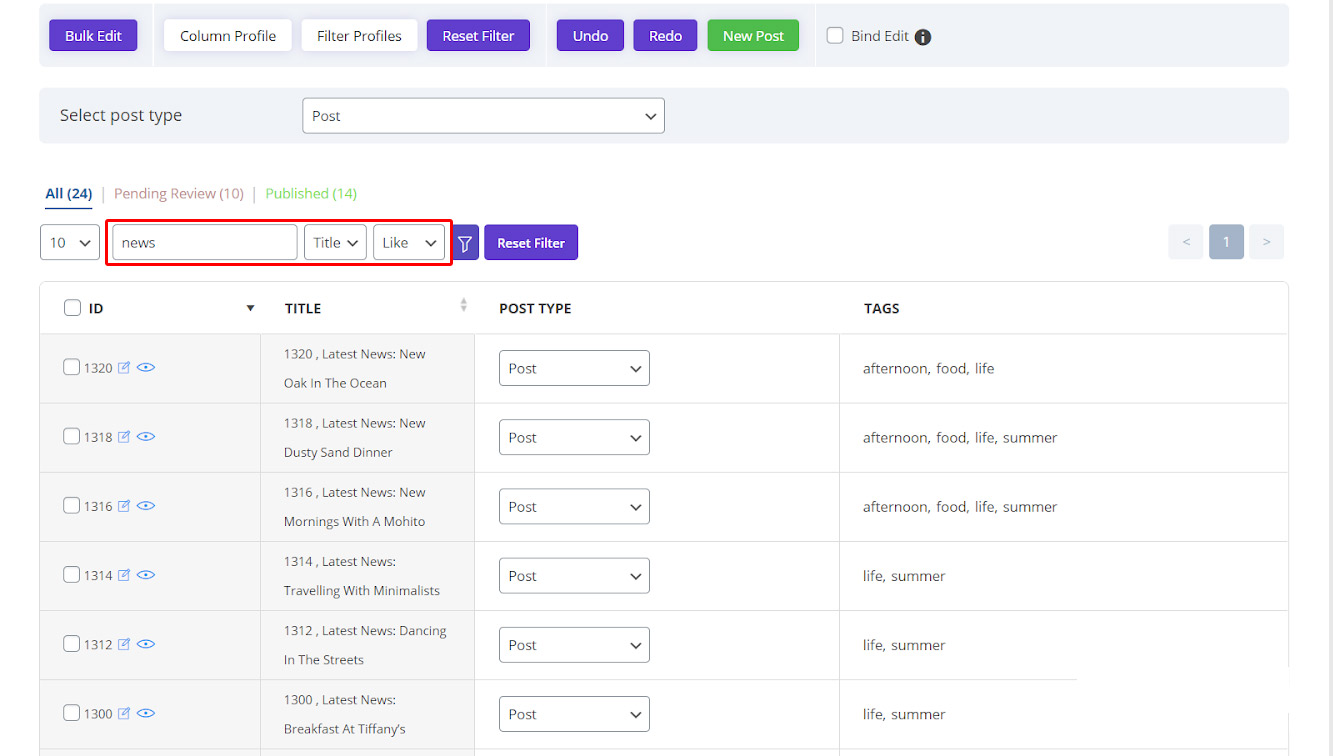Open the edit icon for post 1320
Screen dimensions: 1333x756
pos(123,367)
